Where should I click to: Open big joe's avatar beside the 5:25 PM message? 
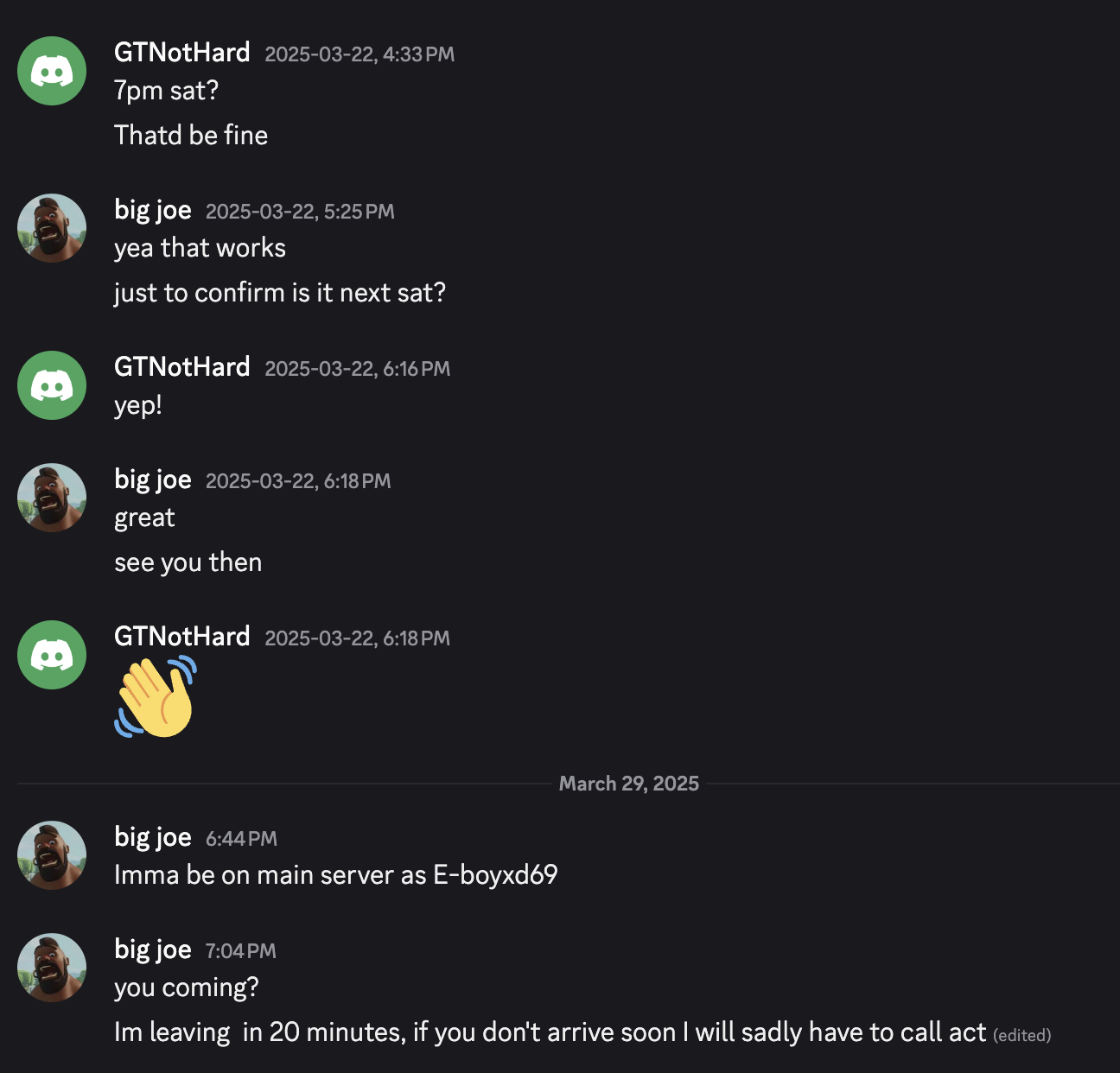[52, 228]
